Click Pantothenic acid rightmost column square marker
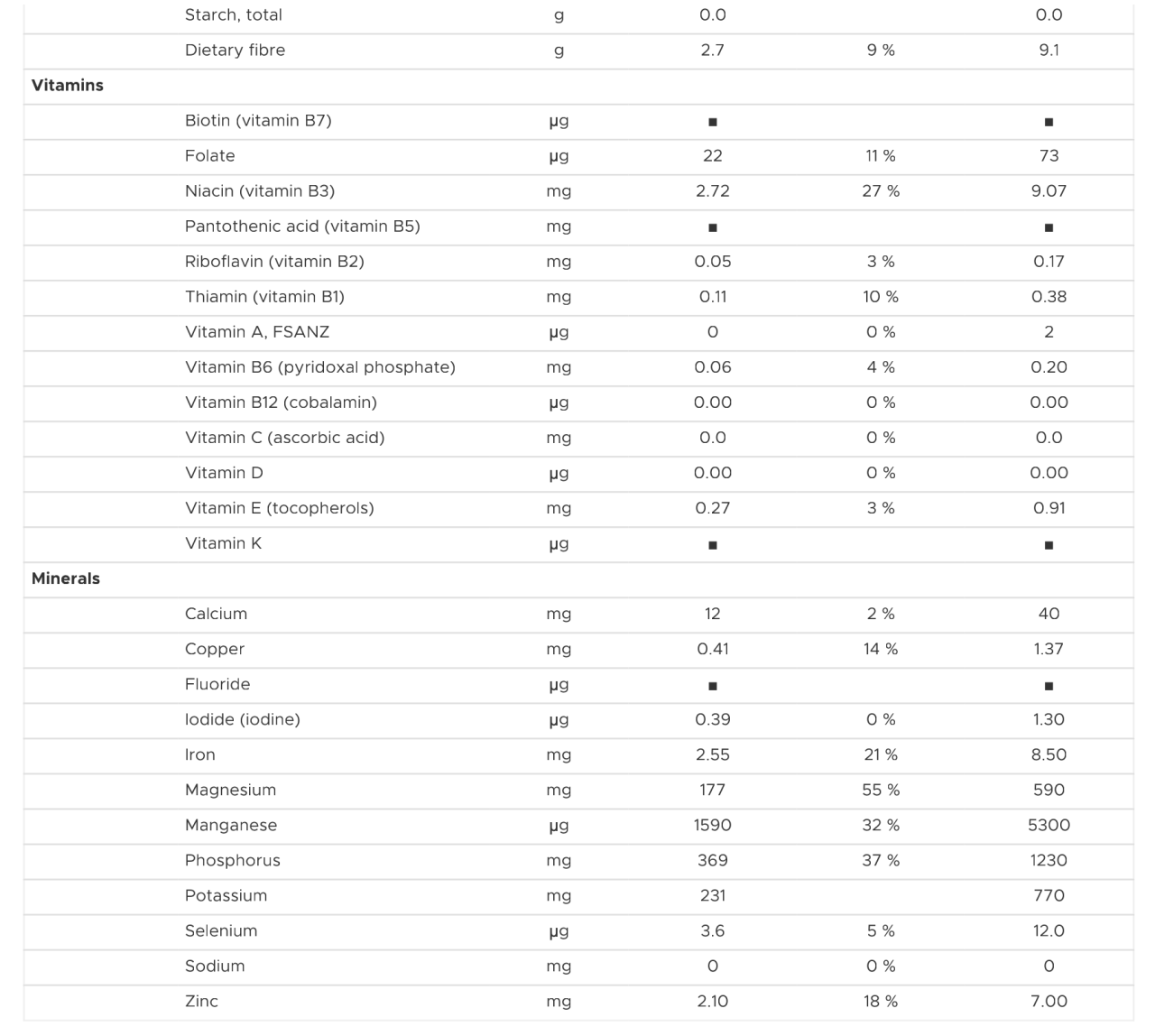 point(1048,227)
